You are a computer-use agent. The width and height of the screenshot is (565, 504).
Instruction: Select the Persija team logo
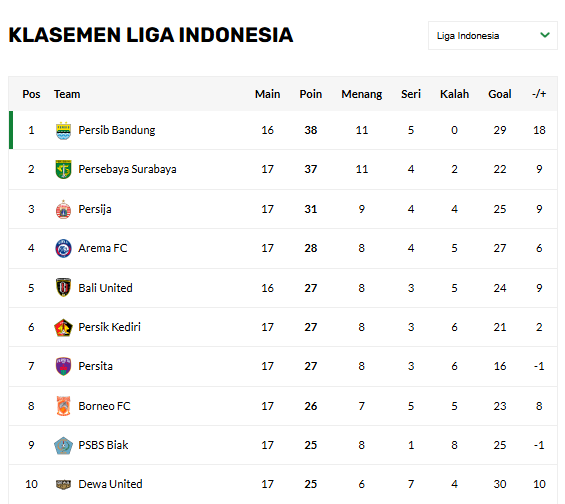(x=63, y=209)
